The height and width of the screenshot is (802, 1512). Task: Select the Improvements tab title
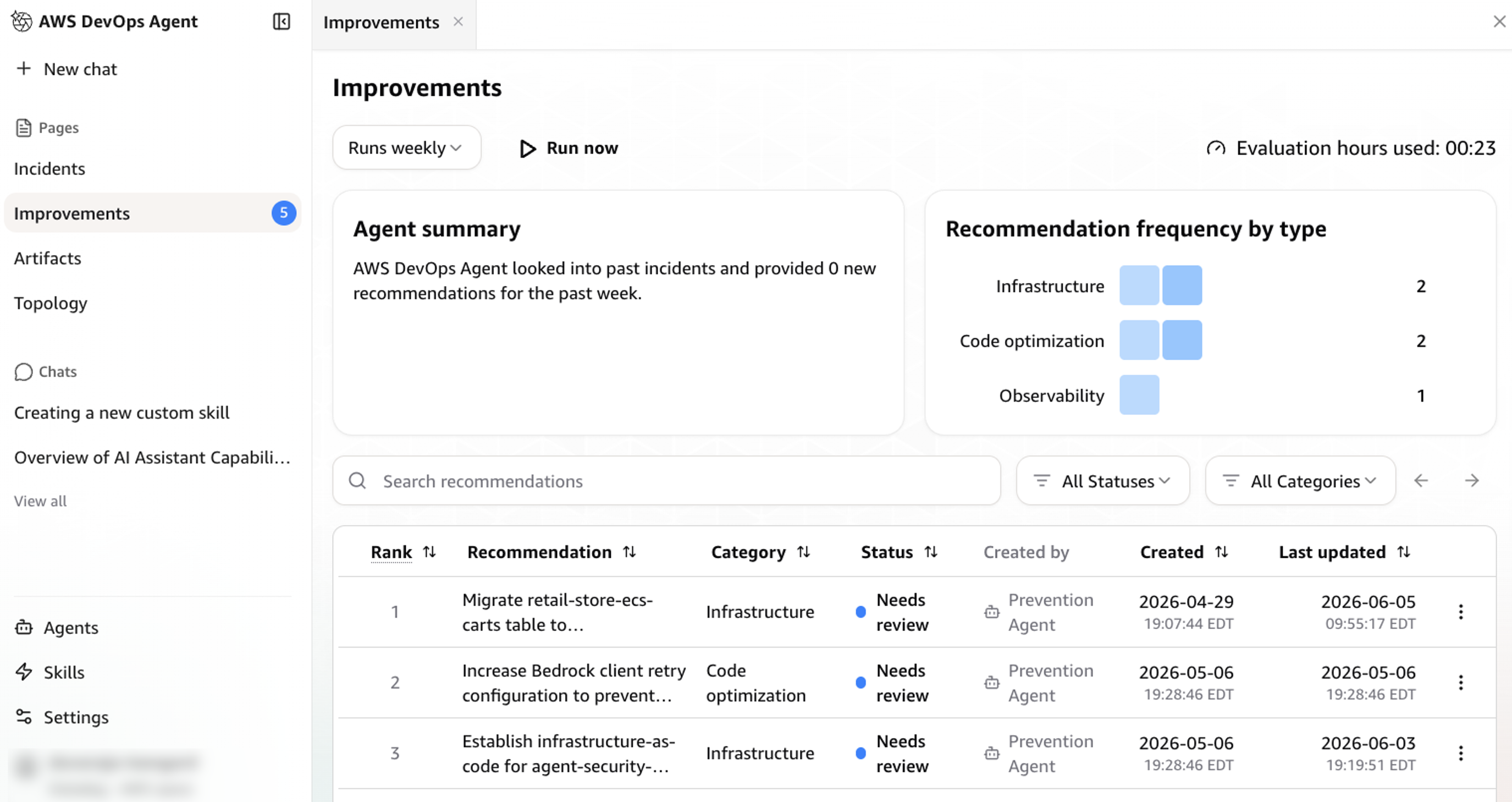pos(381,23)
